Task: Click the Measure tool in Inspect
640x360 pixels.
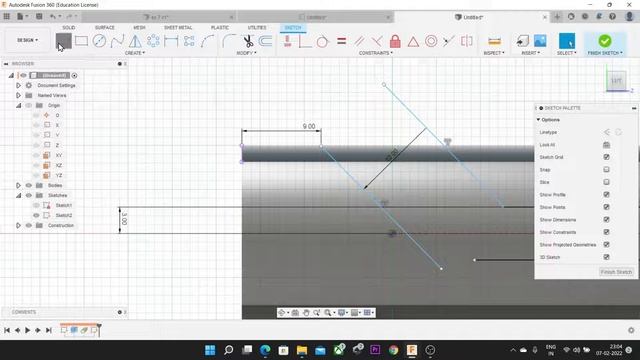Action: click(494, 41)
